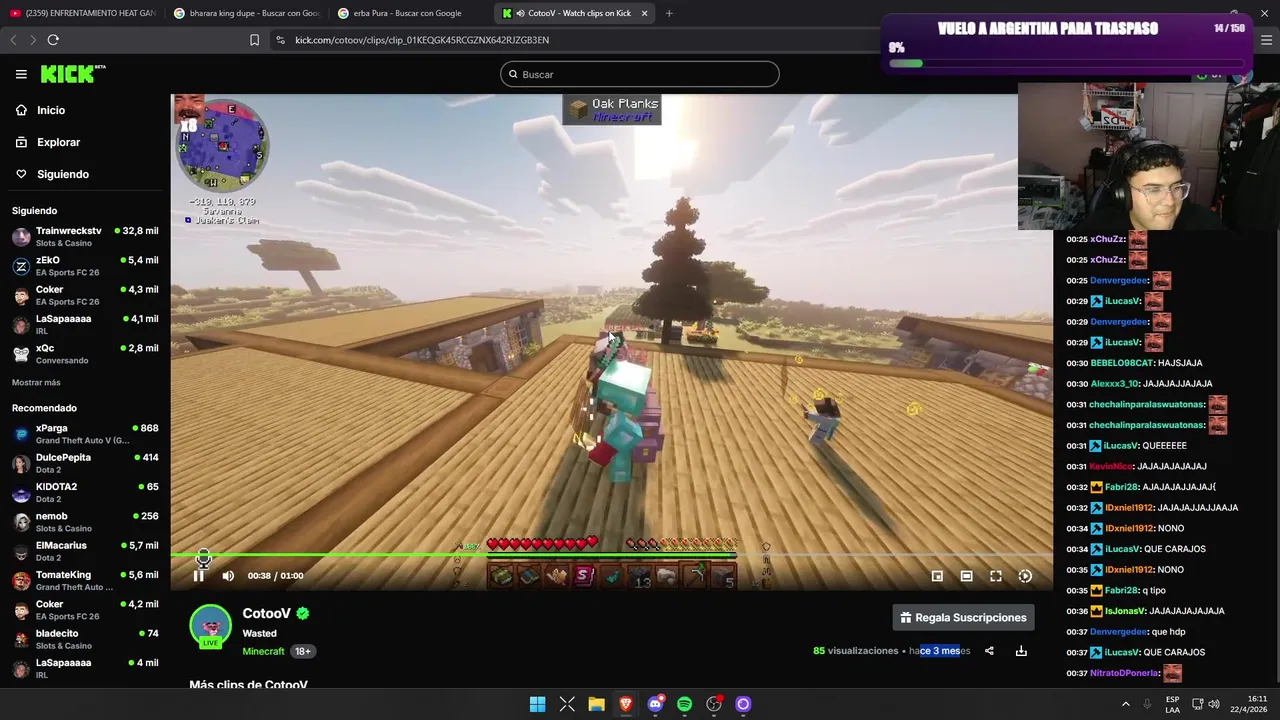Open Siguiendo in sidebar
The height and width of the screenshot is (720, 1280).
click(x=62, y=174)
